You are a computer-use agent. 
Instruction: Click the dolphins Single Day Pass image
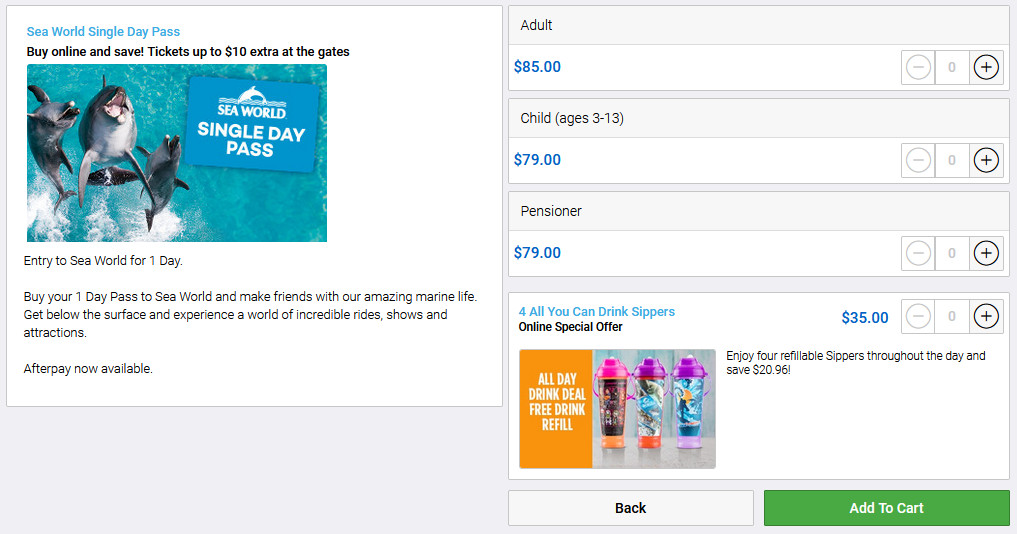(177, 153)
